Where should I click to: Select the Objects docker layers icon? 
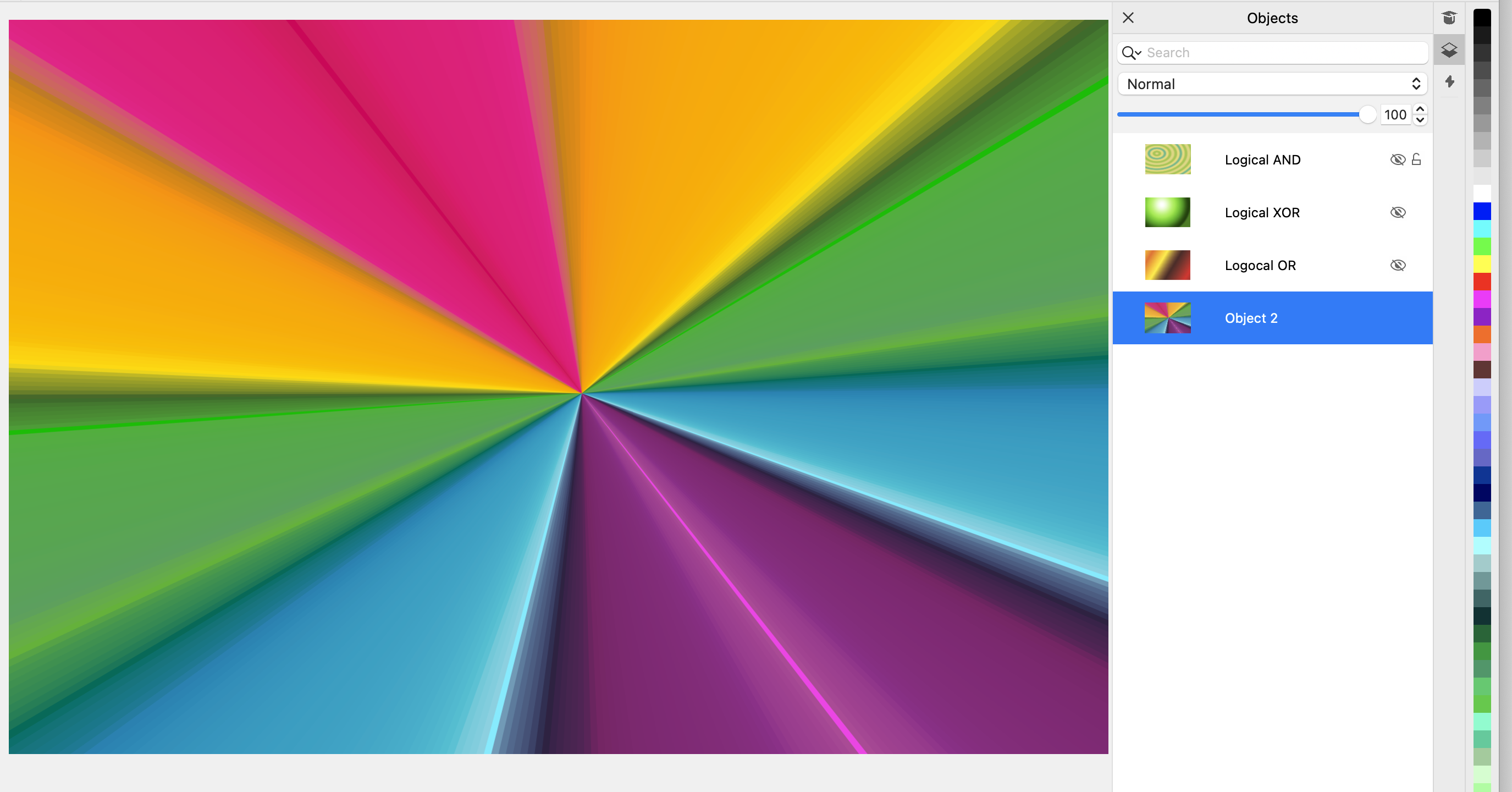1449,50
